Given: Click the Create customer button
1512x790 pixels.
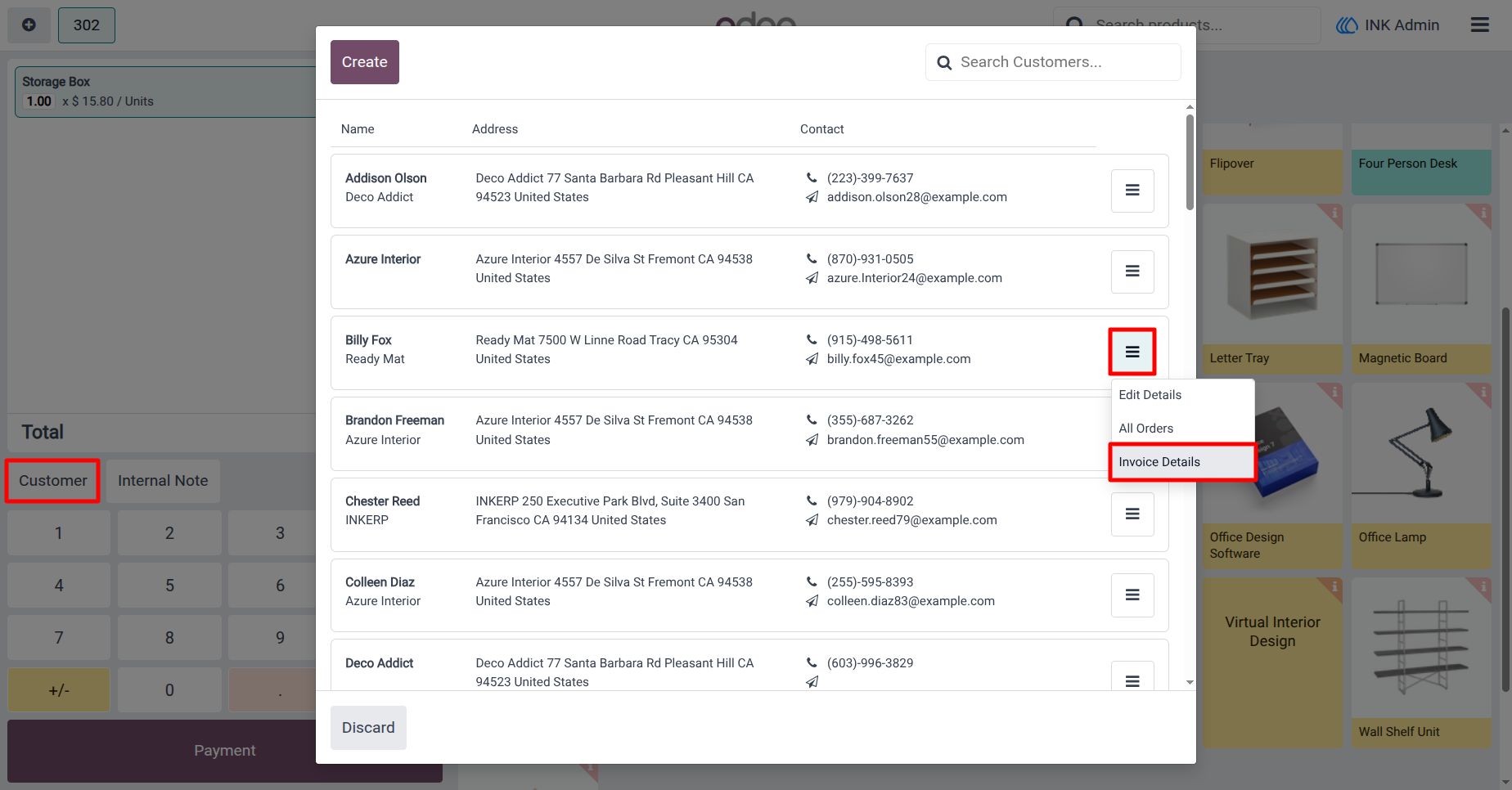Looking at the screenshot, I should pyautogui.click(x=365, y=62).
